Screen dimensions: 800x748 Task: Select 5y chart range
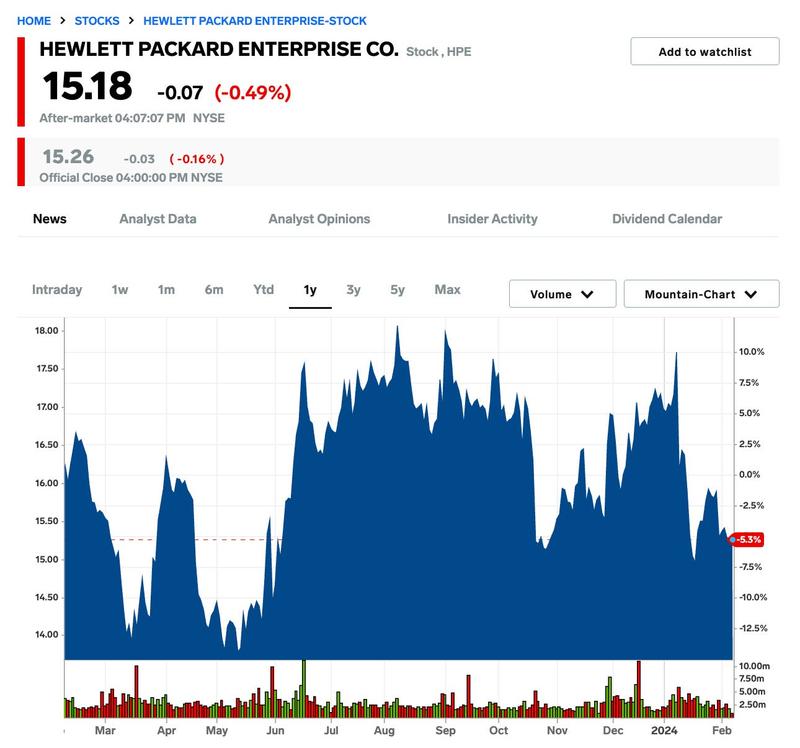397,290
